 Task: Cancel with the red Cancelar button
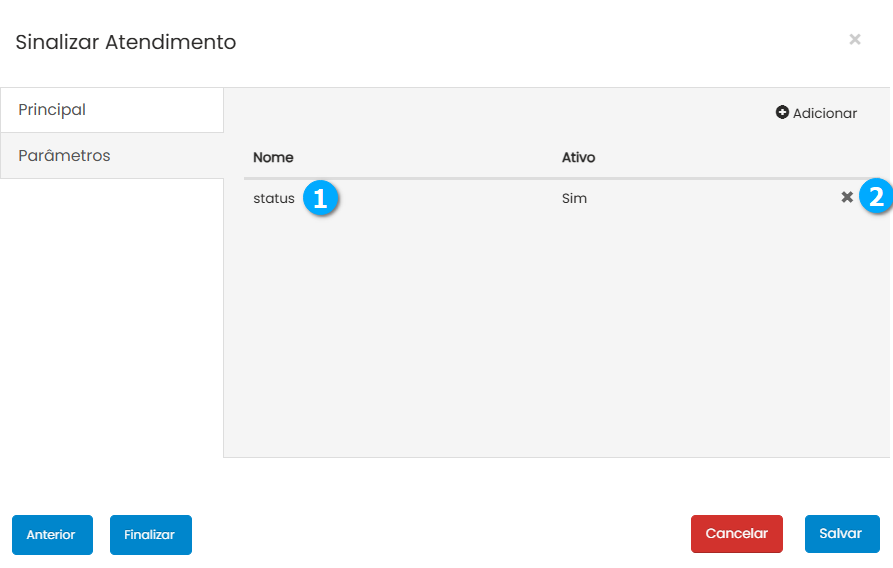coord(736,534)
